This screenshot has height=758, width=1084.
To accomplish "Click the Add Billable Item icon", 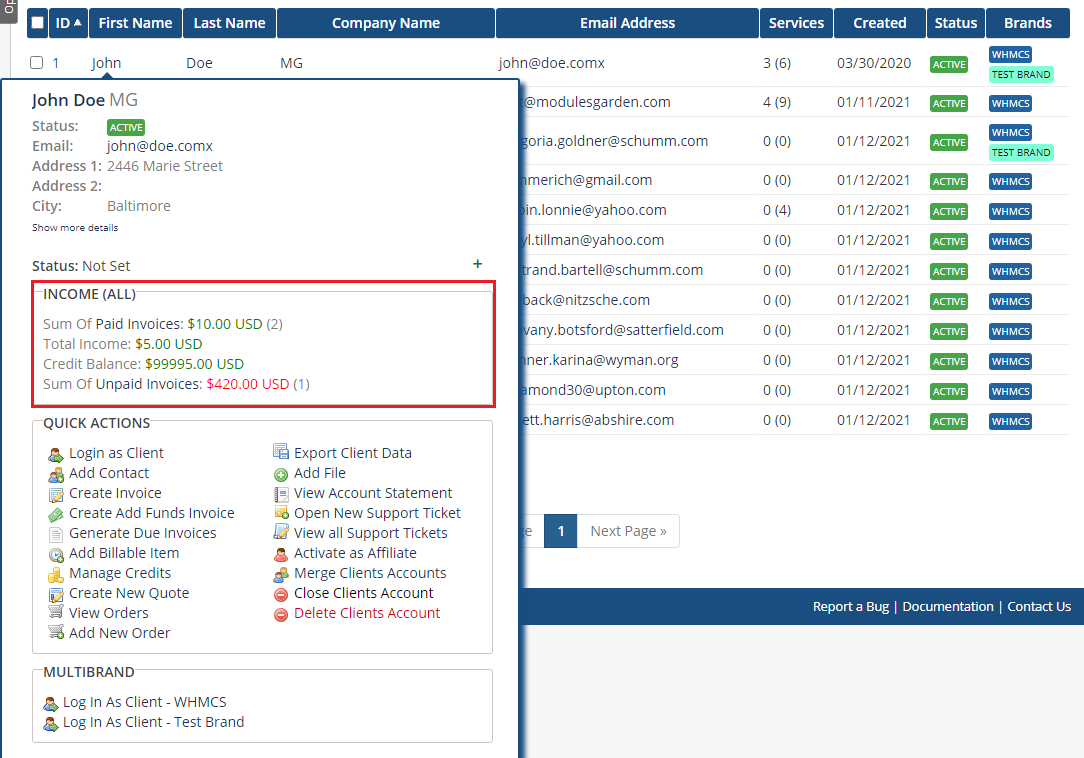I will (x=56, y=555).
